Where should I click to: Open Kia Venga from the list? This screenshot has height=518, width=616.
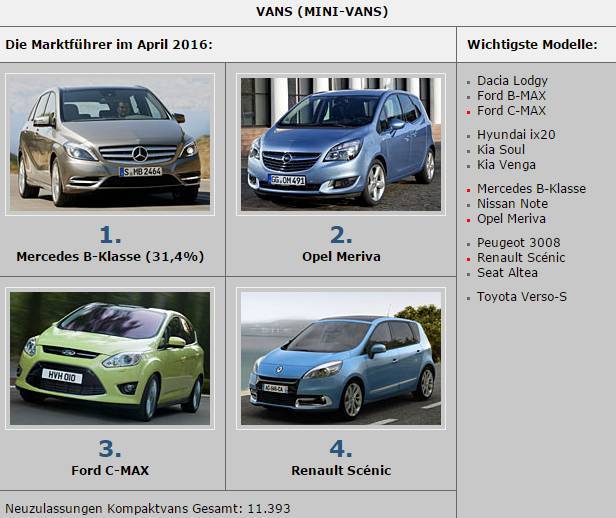pyautogui.click(x=506, y=165)
